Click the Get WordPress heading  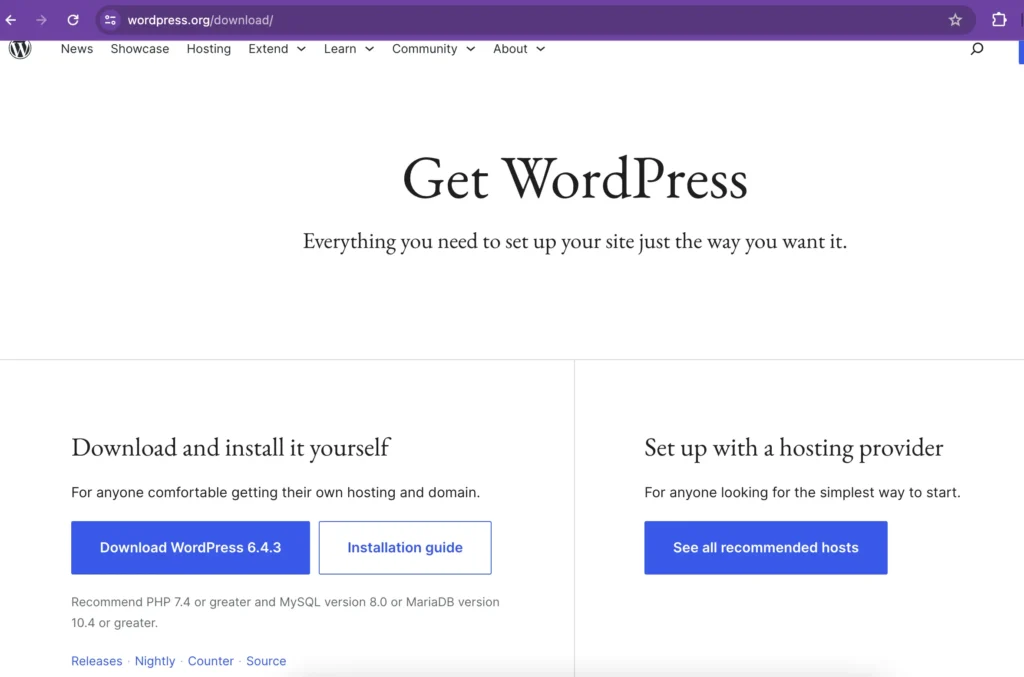click(575, 178)
